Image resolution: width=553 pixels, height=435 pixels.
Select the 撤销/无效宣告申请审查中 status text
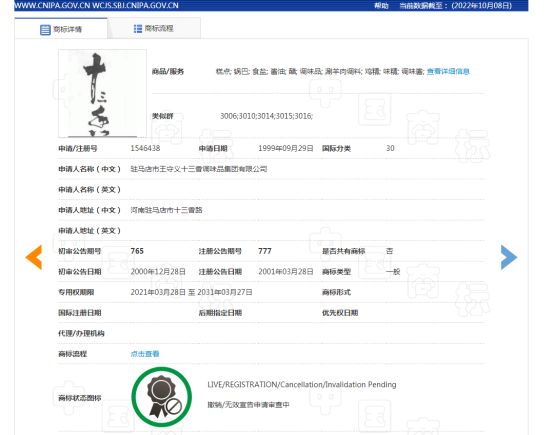248,405
